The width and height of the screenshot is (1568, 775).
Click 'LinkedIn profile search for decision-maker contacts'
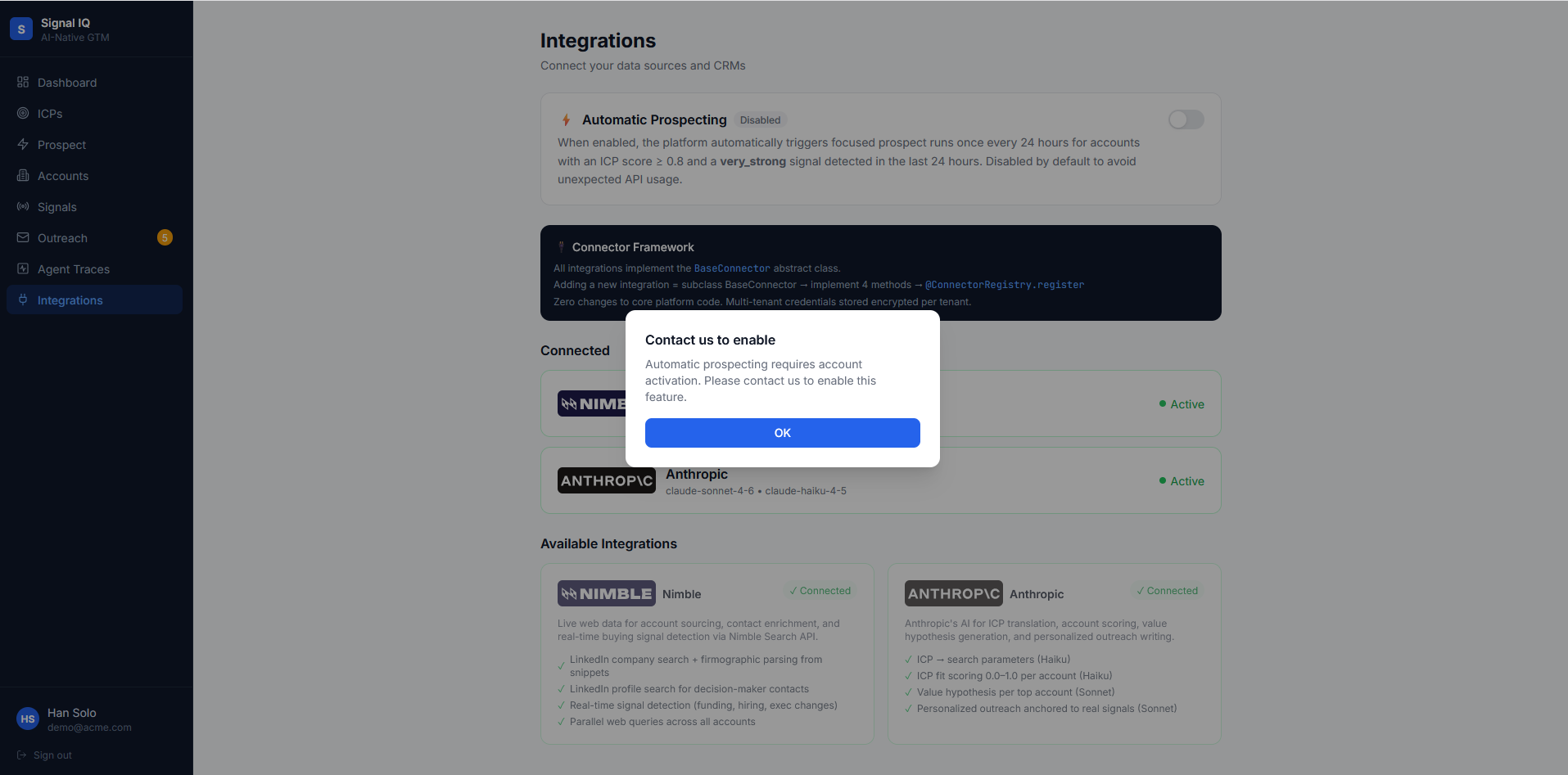[x=689, y=689]
